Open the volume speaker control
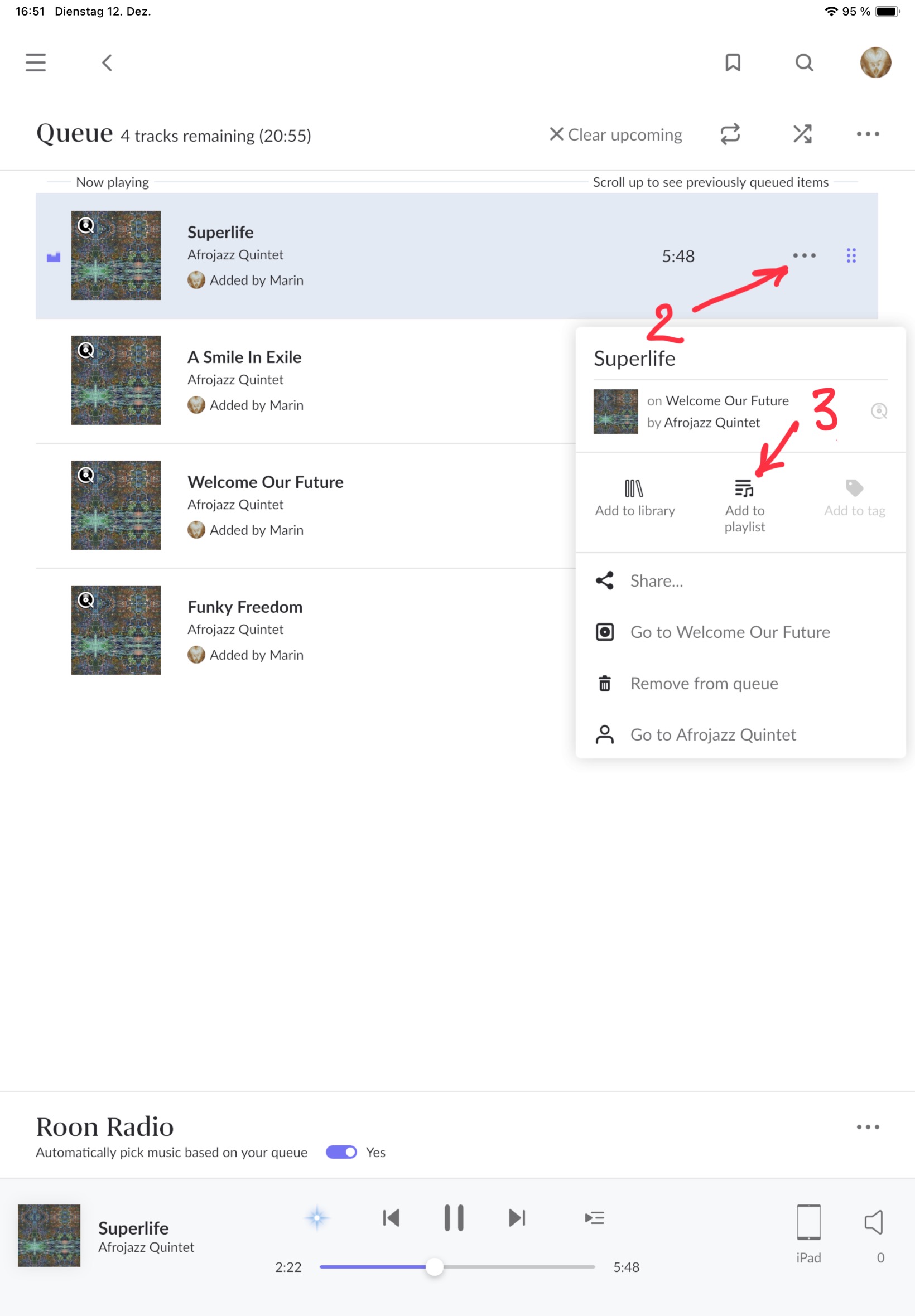Image resolution: width=915 pixels, height=1316 pixels. point(874,1222)
